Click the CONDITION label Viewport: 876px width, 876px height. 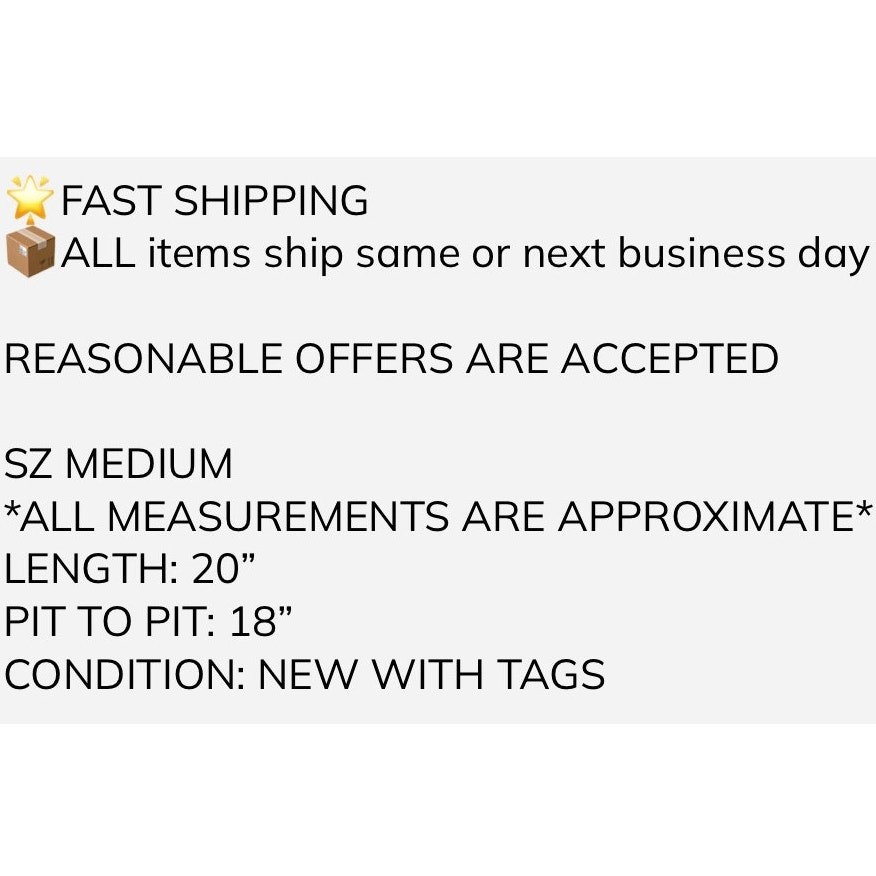click(124, 675)
